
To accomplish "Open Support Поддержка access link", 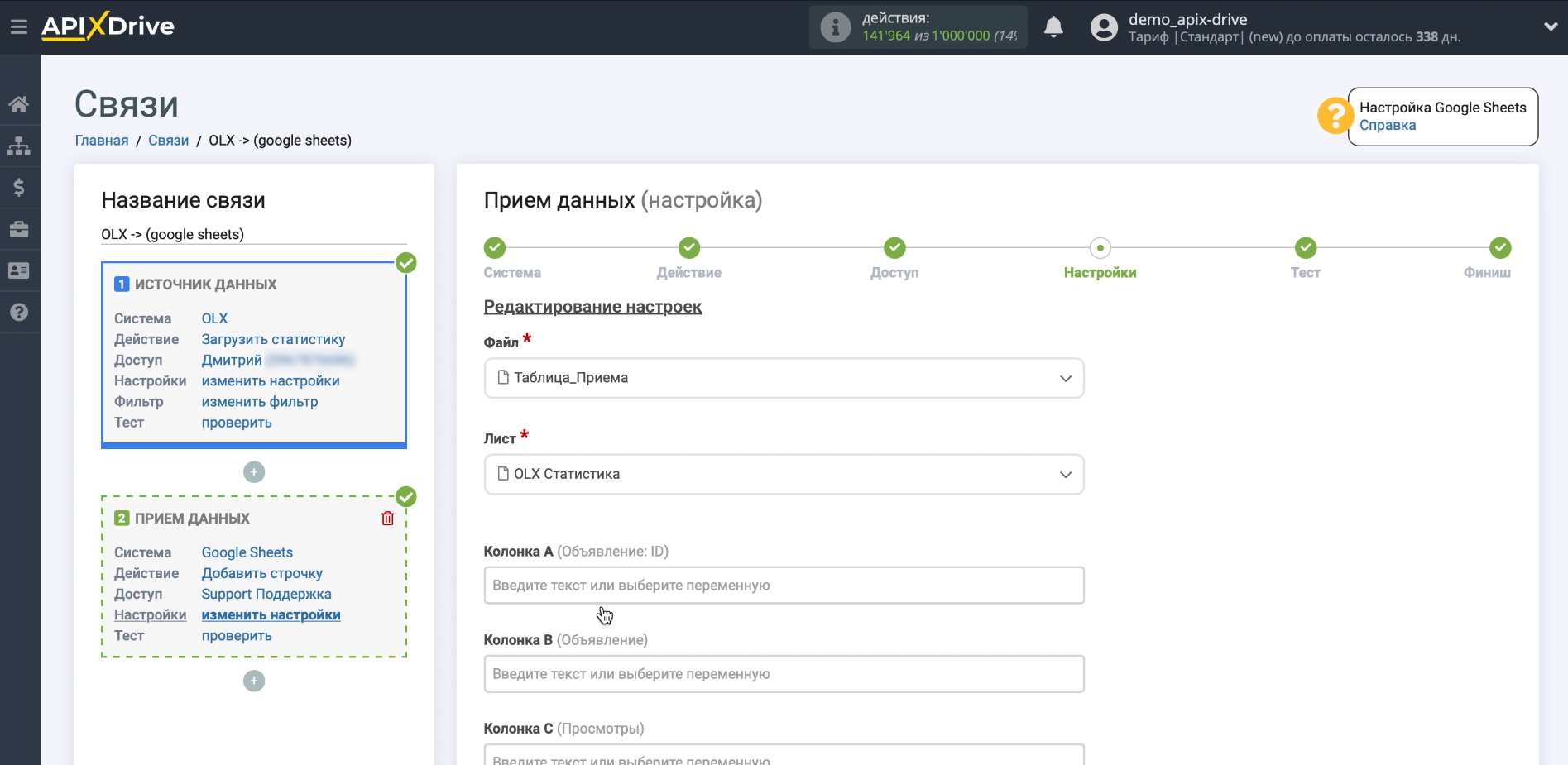I will 266,594.
